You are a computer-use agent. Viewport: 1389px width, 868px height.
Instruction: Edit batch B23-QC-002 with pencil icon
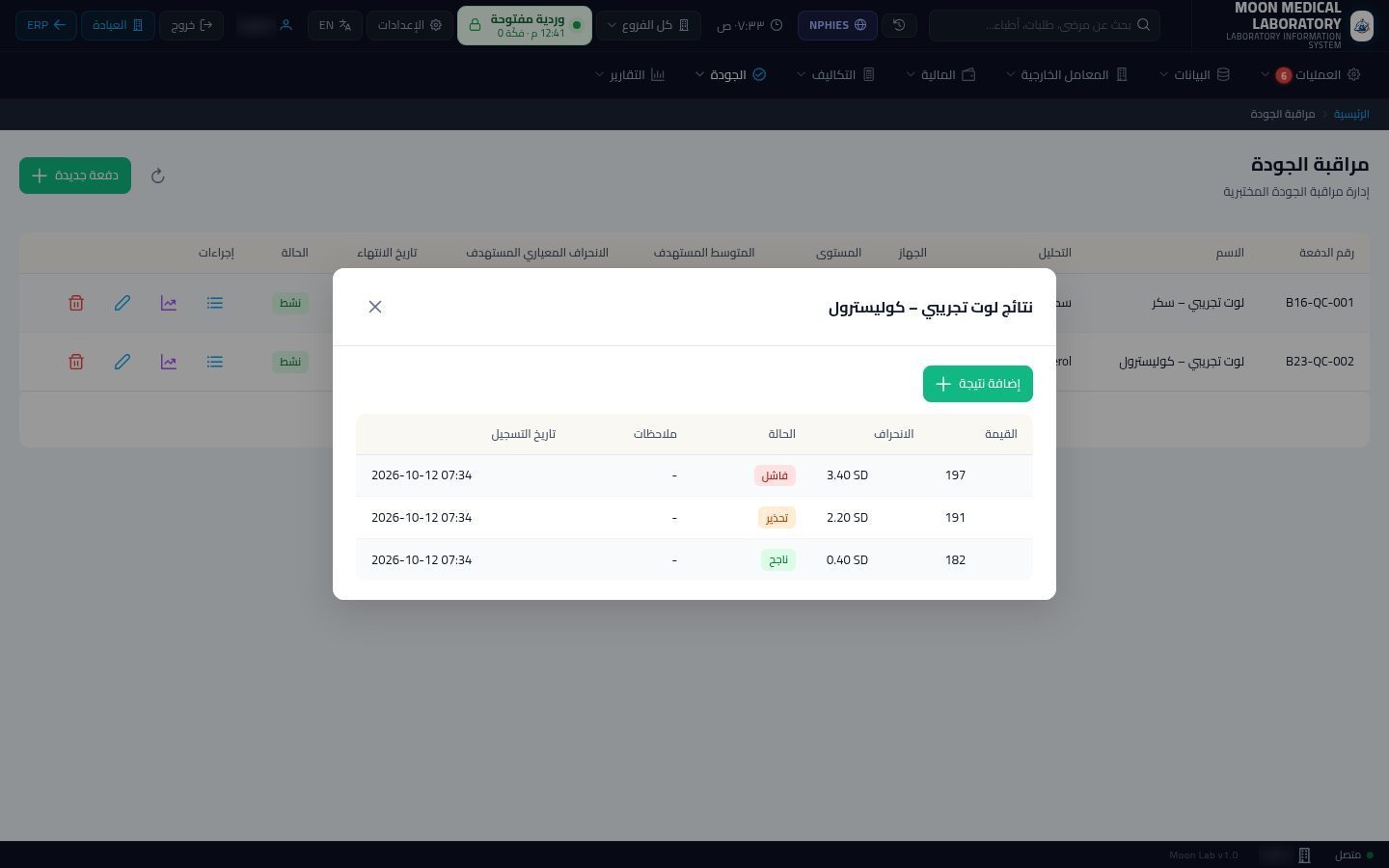click(123, 362)
